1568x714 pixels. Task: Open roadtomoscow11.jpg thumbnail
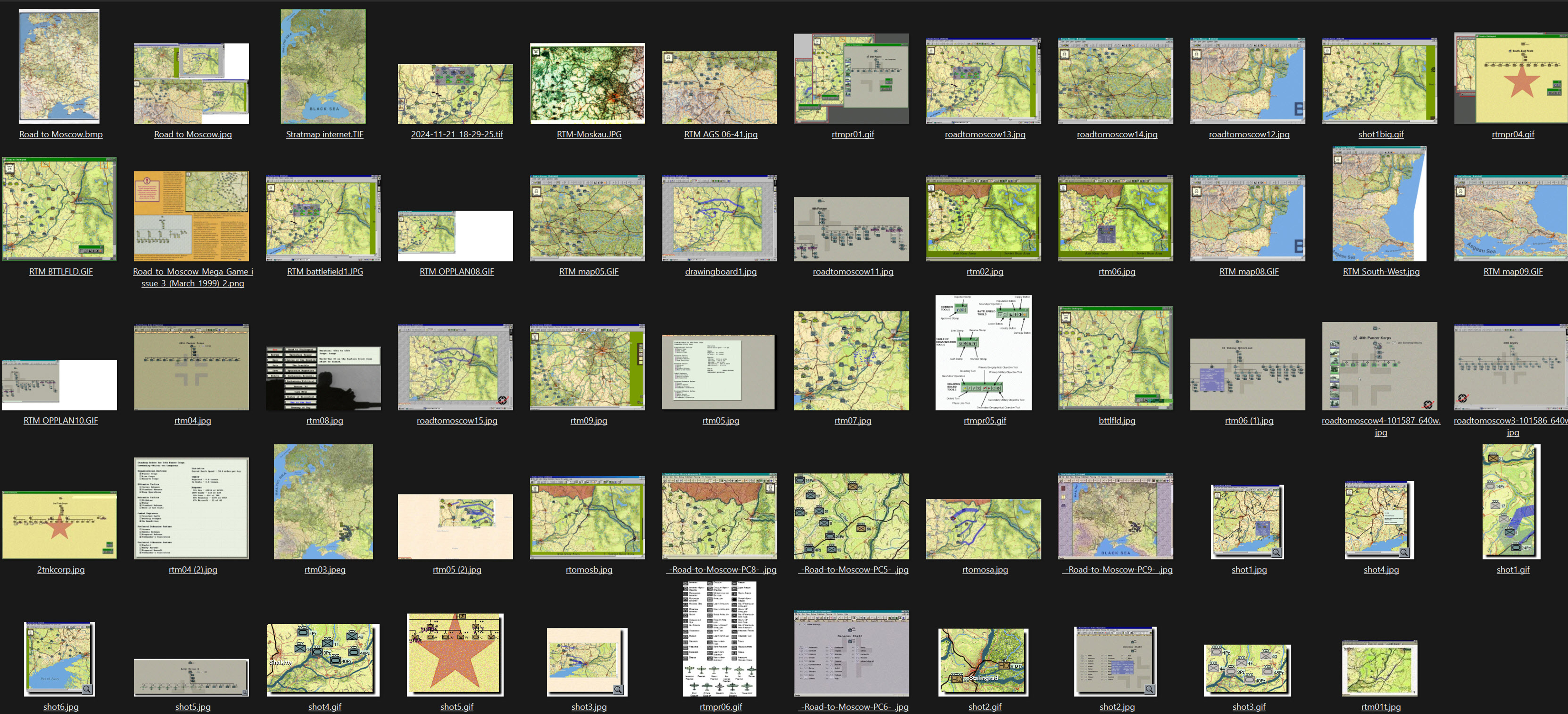click(851, 229)
